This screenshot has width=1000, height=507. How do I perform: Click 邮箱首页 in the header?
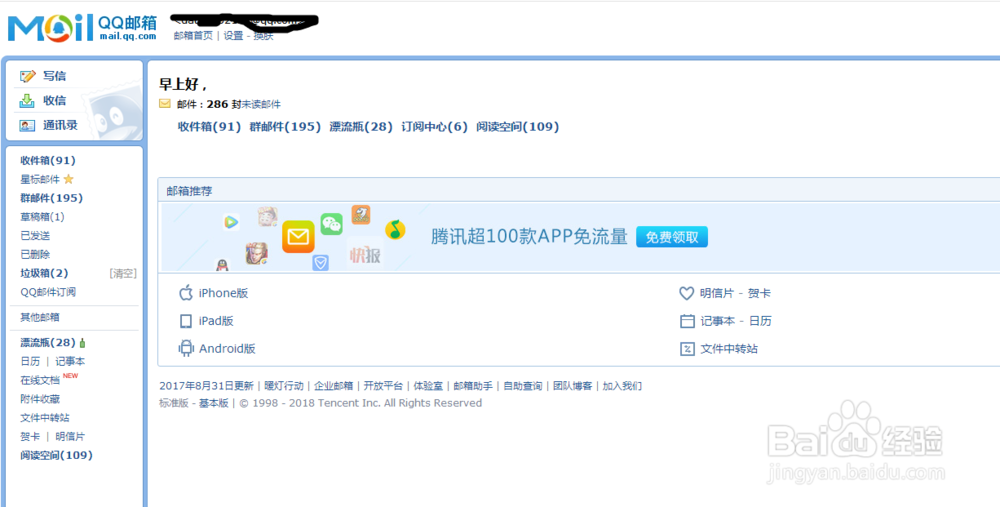[x=193, y=36]
